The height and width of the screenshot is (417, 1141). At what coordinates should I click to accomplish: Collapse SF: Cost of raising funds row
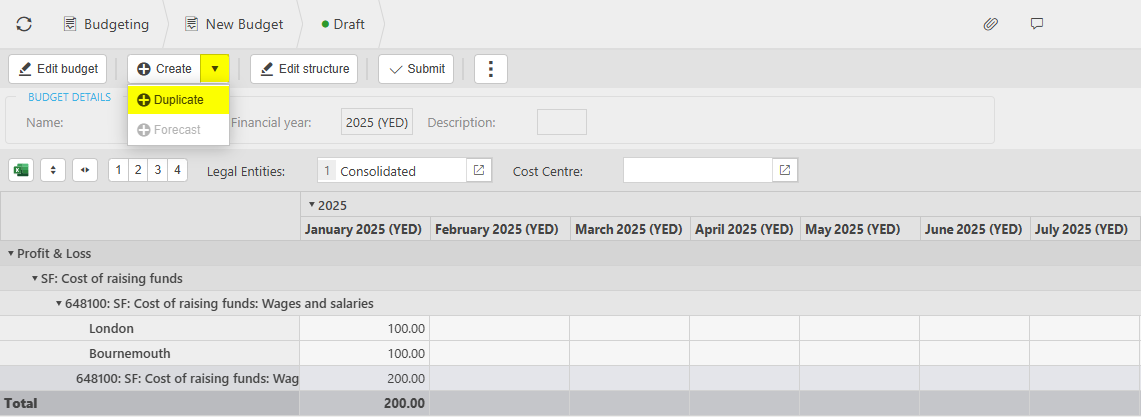[34, 279]
